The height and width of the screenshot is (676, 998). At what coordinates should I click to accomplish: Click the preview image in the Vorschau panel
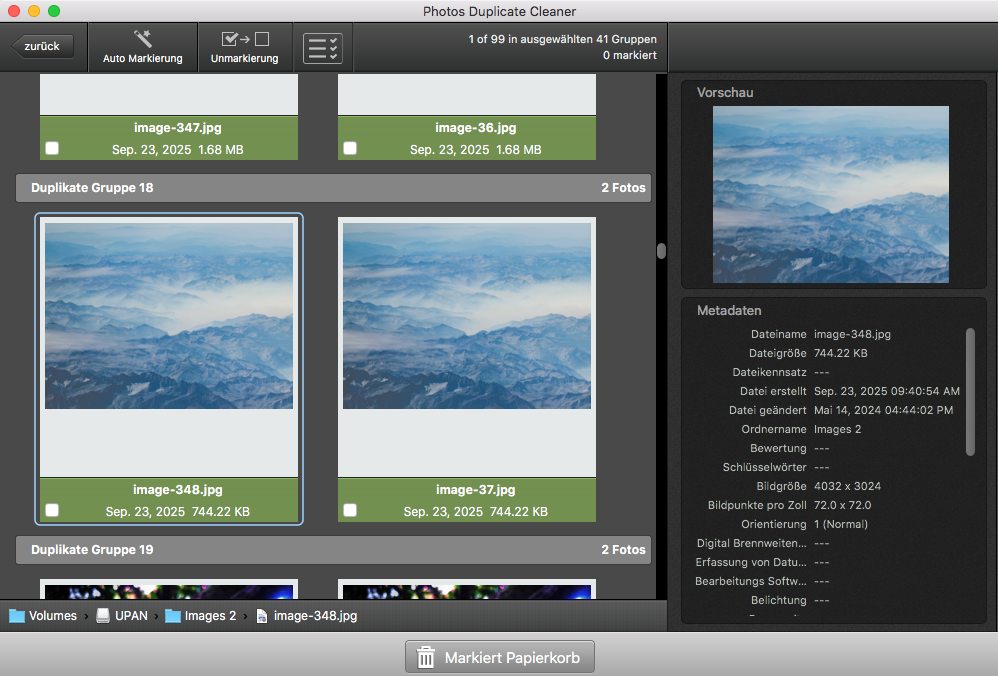[x=833, y=194]
